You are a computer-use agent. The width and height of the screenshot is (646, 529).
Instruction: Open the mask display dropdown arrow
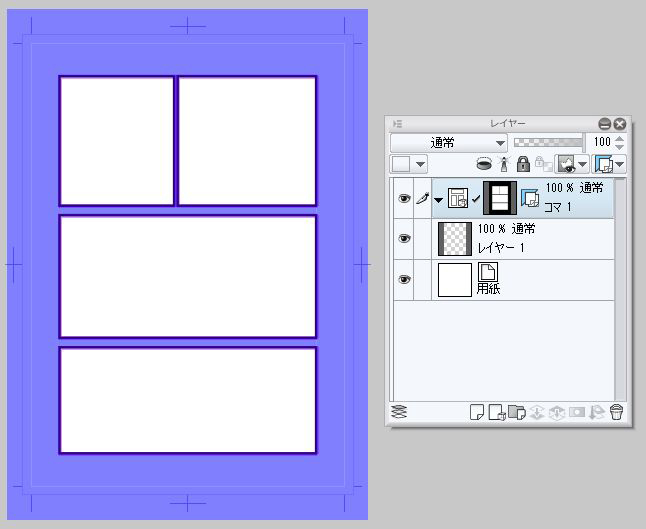(582, 164)
